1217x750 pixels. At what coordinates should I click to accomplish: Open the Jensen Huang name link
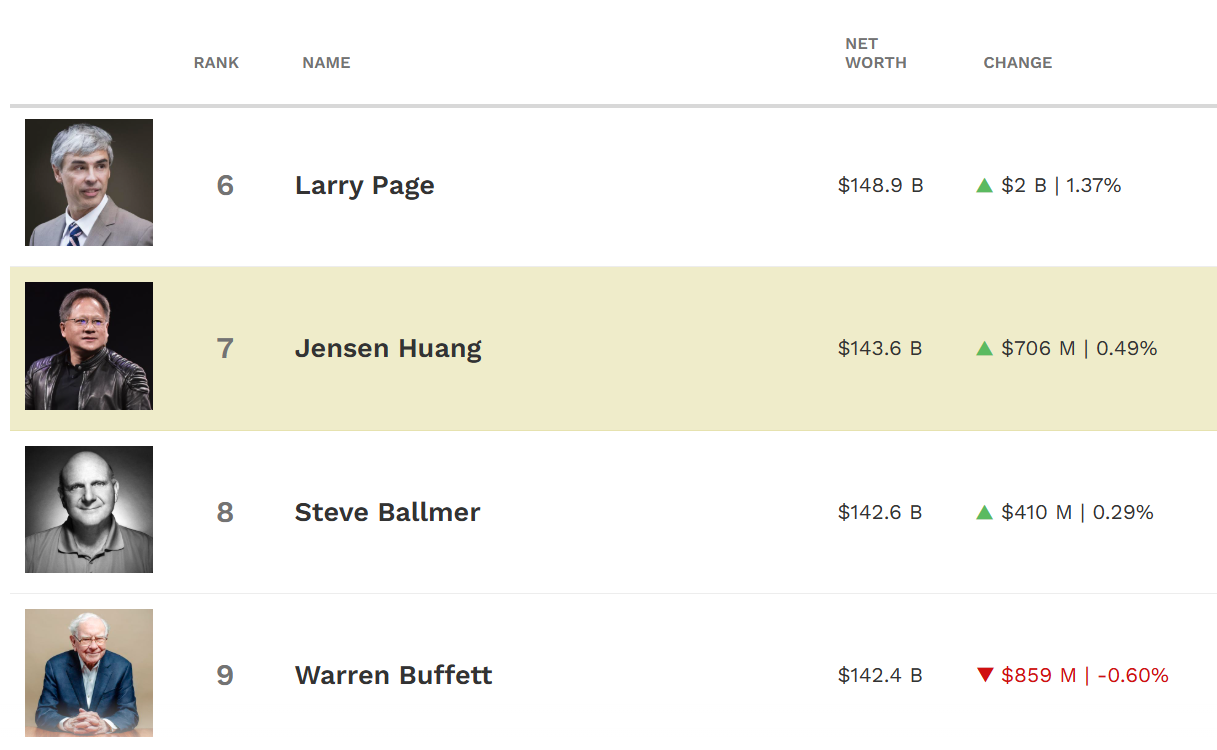(x=388, y=349)
